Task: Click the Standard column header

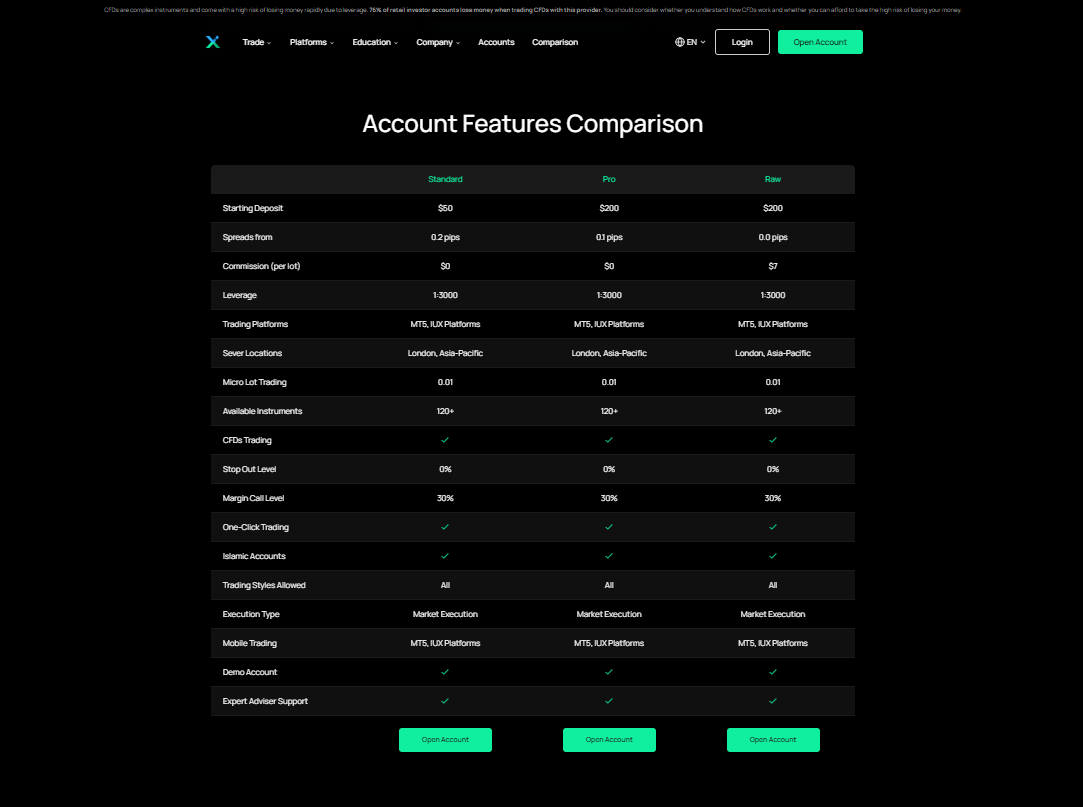Action: 445,179
